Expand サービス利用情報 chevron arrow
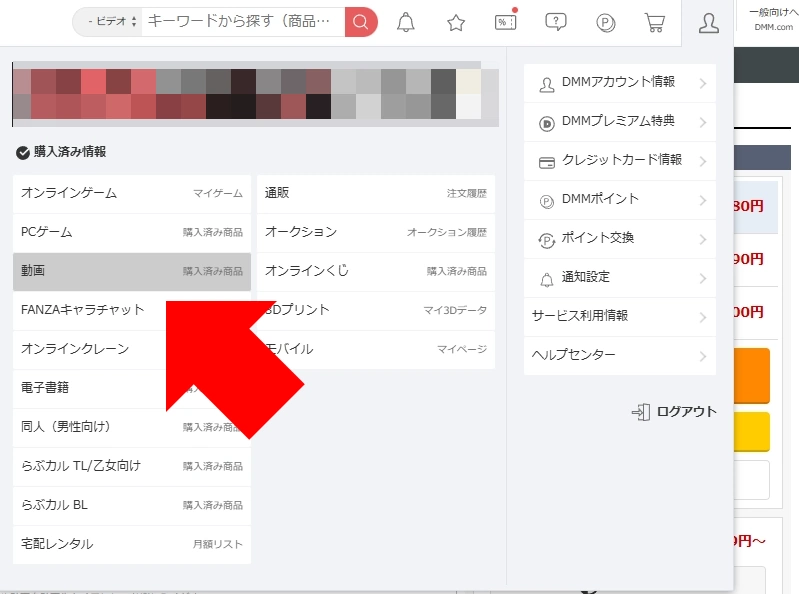799x594 pixels. 703,317
